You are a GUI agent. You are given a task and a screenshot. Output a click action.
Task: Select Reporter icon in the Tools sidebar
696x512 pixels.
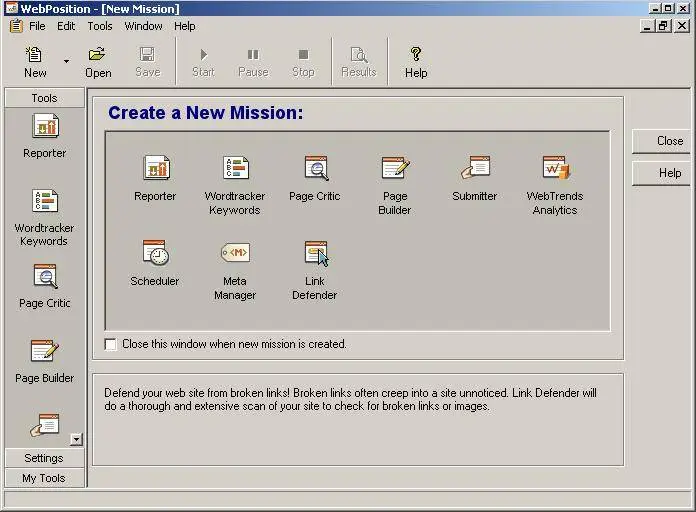[45, 135]
